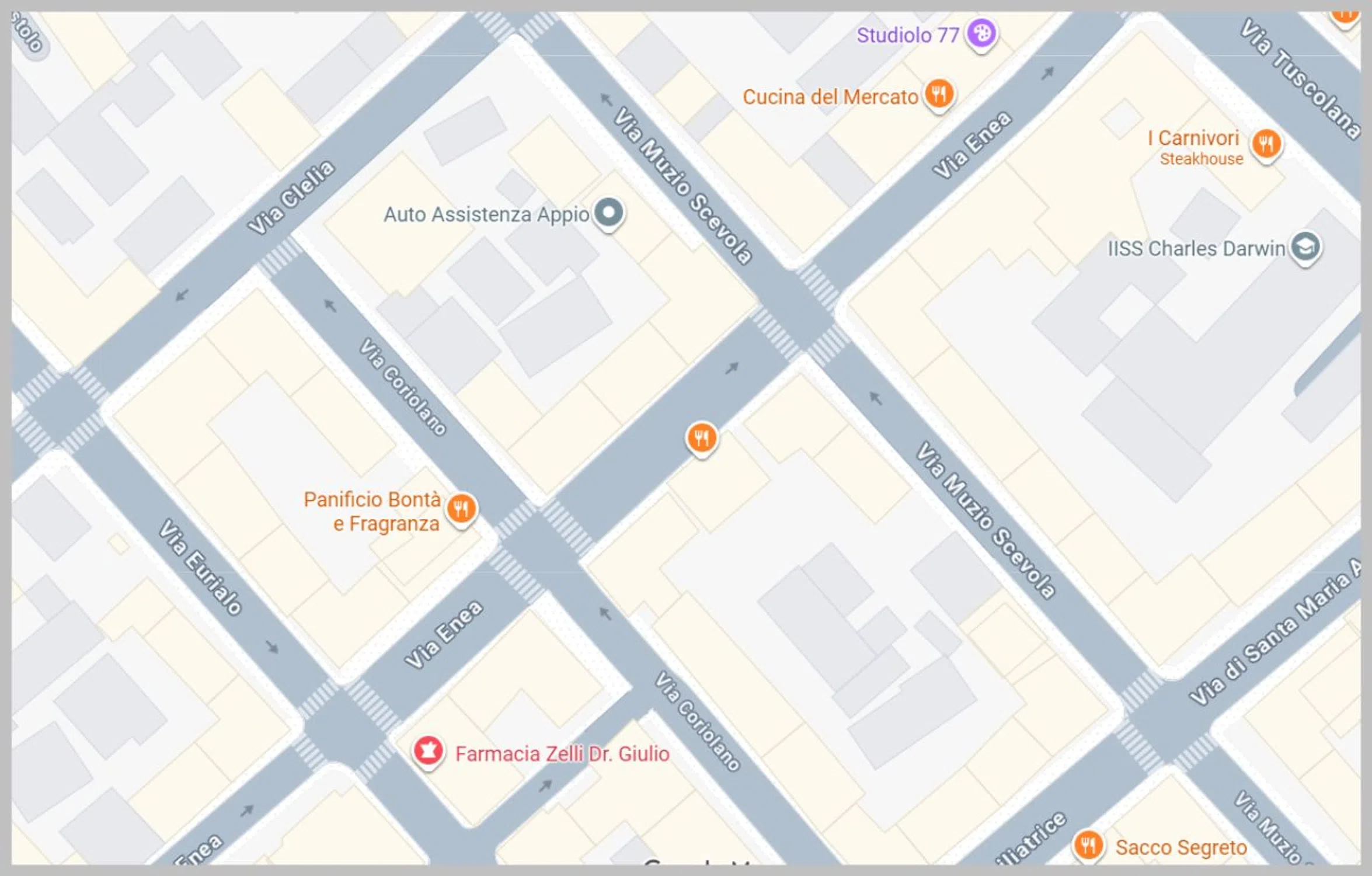Click the unlabeled restaurant pin on Via Enea
This screenshot has height=876, width=1372.
[701, 438]
